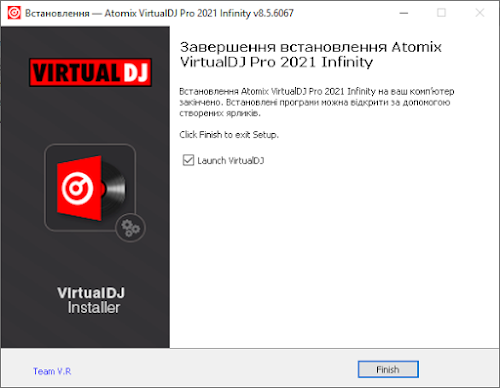Image resolution: width=500 pixels, height=388 pixels.
Task: Click the VirtualDJ icon in title bar
Action: point(14,13)
